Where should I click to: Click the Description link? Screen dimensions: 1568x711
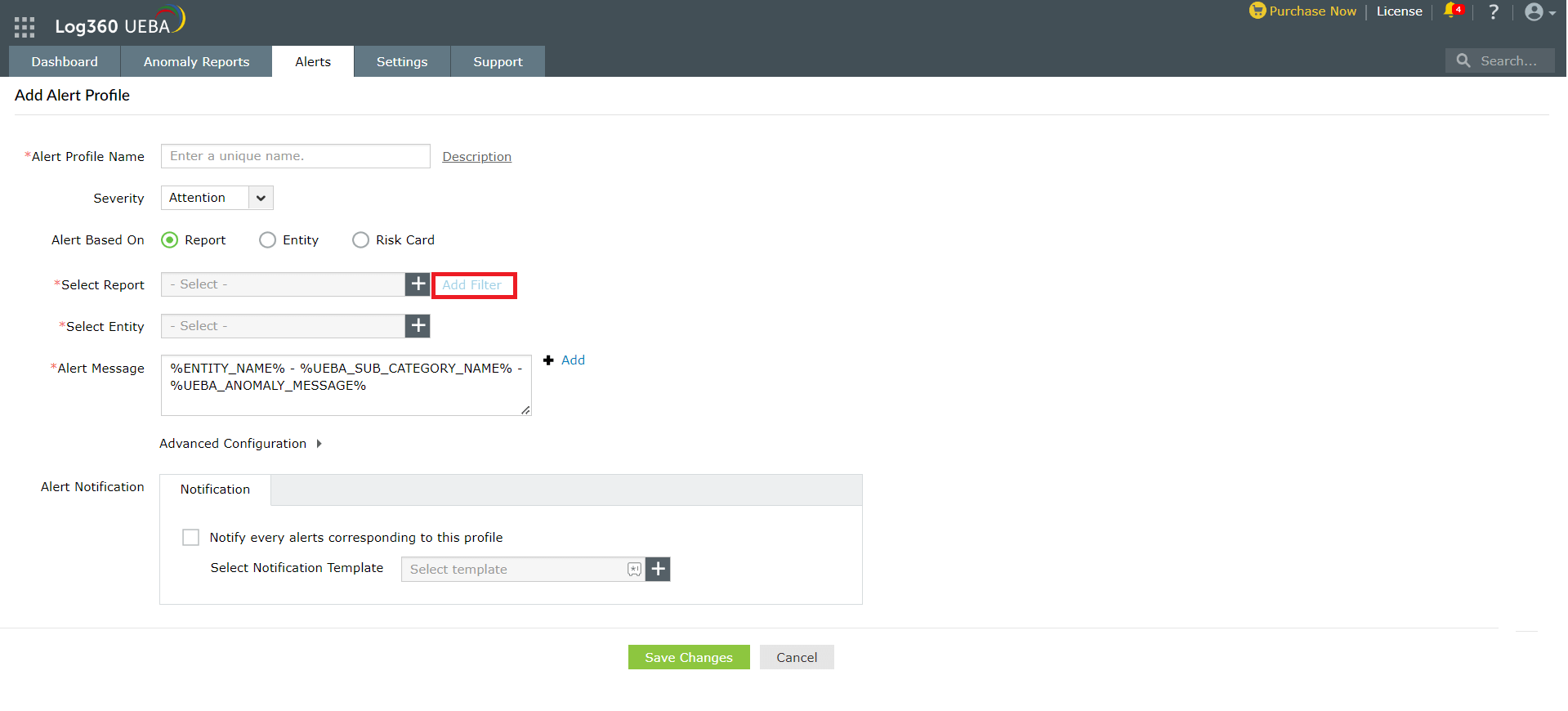click(477, 157)
